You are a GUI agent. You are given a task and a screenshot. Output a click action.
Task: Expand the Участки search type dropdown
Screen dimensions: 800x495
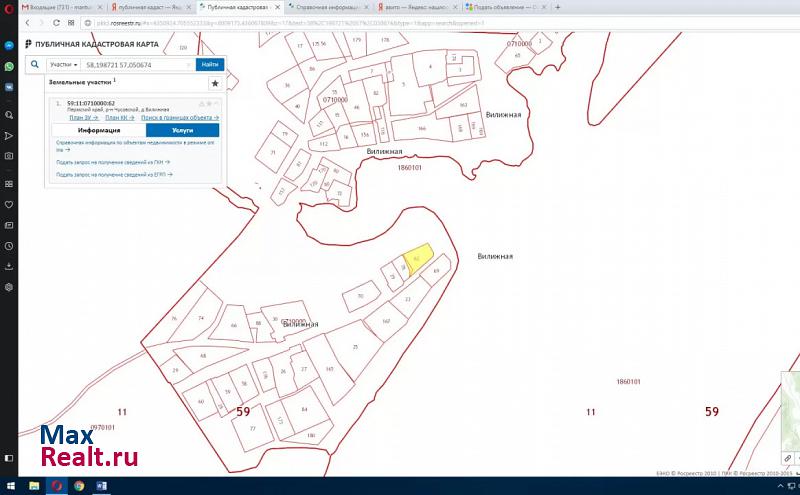coord(63,64)
